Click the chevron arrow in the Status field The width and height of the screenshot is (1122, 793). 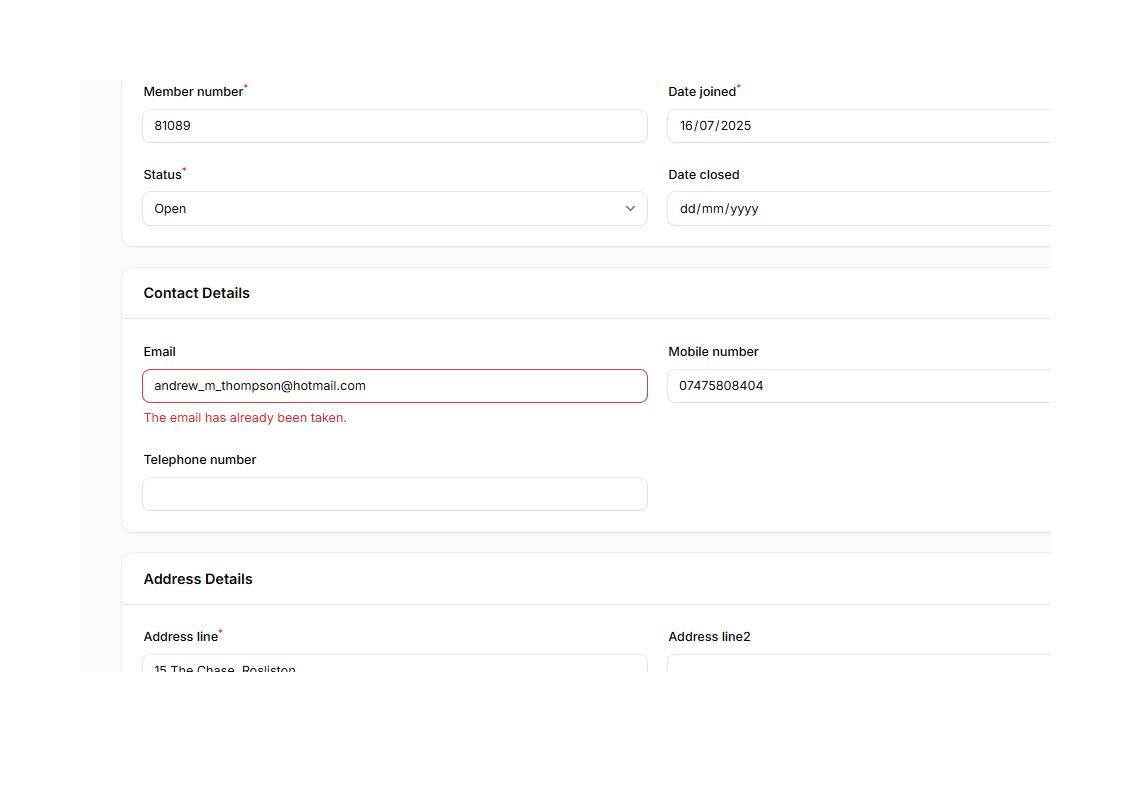(x=630, y=209)
